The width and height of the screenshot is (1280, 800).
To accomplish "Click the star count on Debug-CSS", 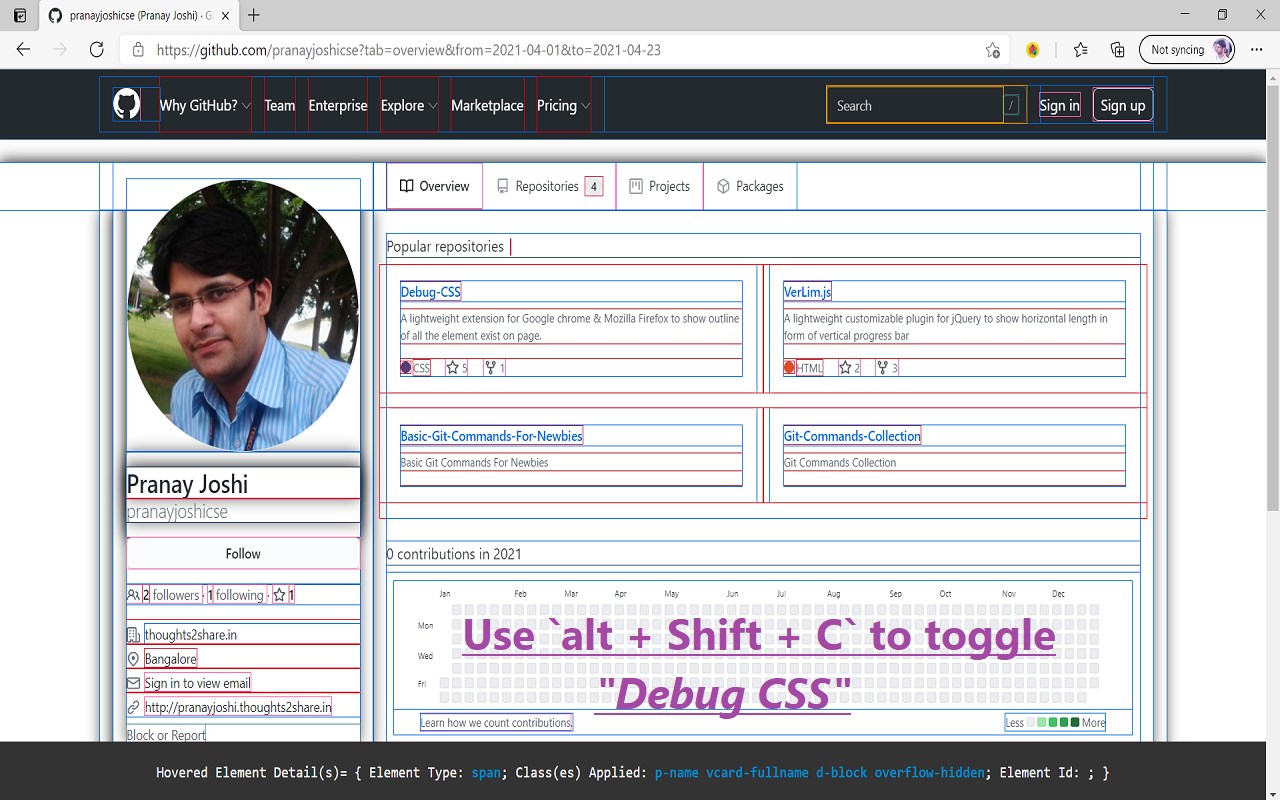I will tap(457, 368).
